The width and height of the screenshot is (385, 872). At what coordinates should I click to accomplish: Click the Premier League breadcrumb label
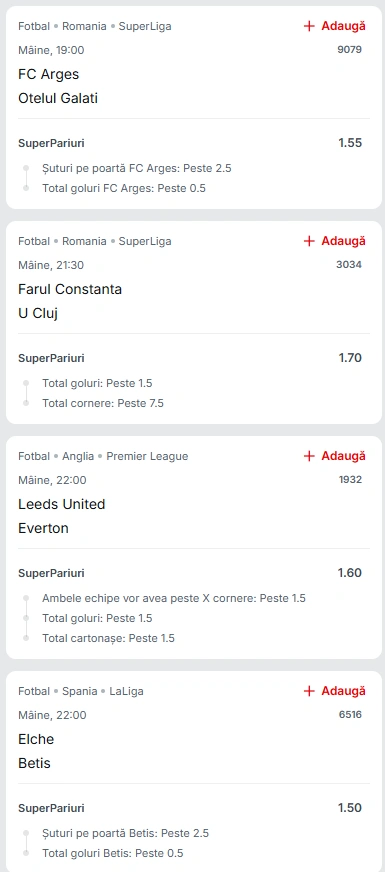(147, 457)
